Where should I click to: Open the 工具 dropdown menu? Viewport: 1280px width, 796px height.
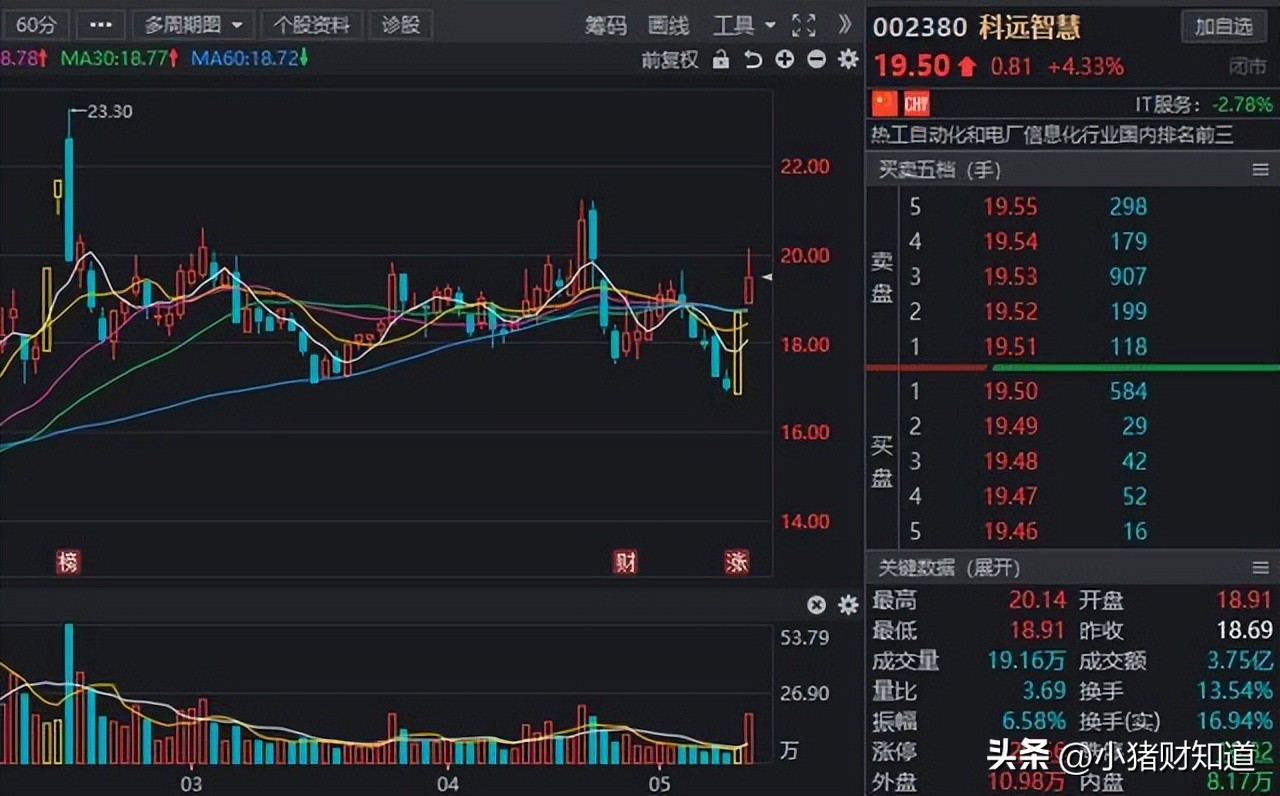742,25
